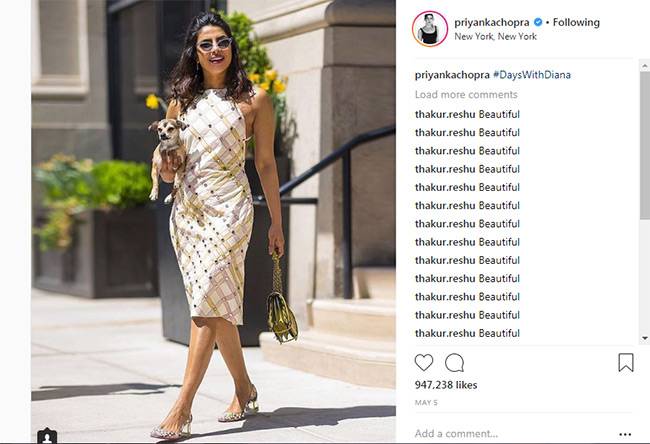
Task: Expand Load more comments
Action: (466, 95)
